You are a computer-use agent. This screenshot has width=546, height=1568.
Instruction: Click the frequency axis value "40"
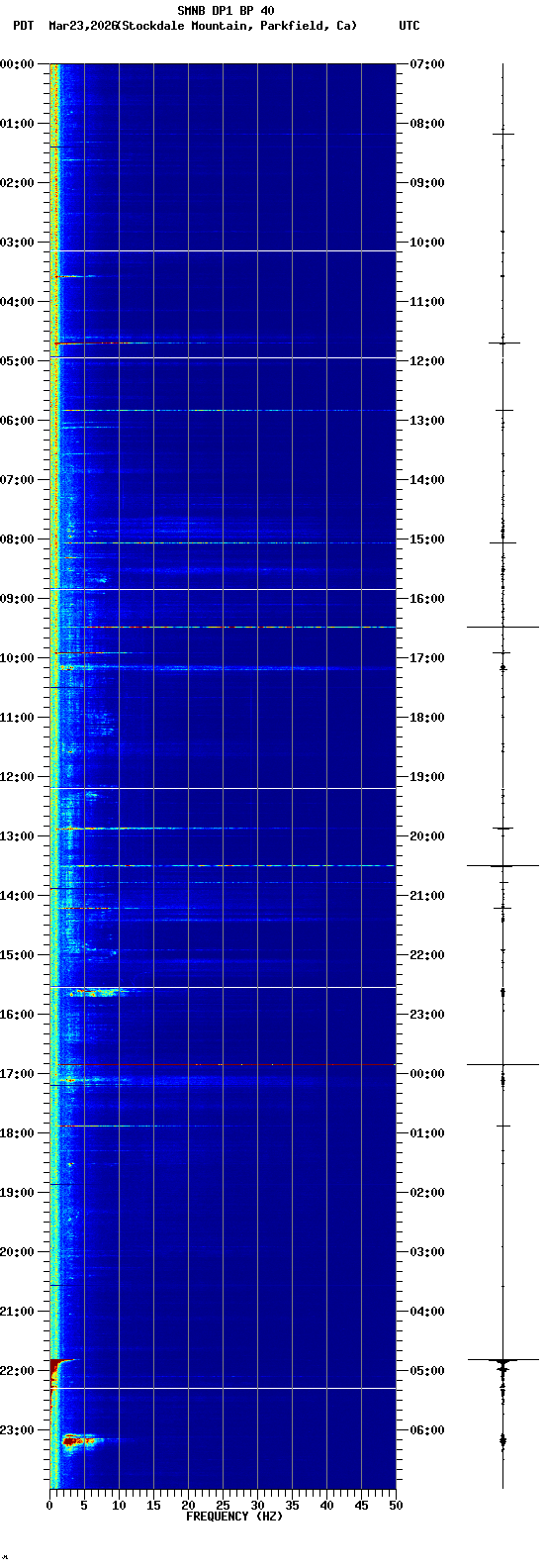[x=326, y=1505]
